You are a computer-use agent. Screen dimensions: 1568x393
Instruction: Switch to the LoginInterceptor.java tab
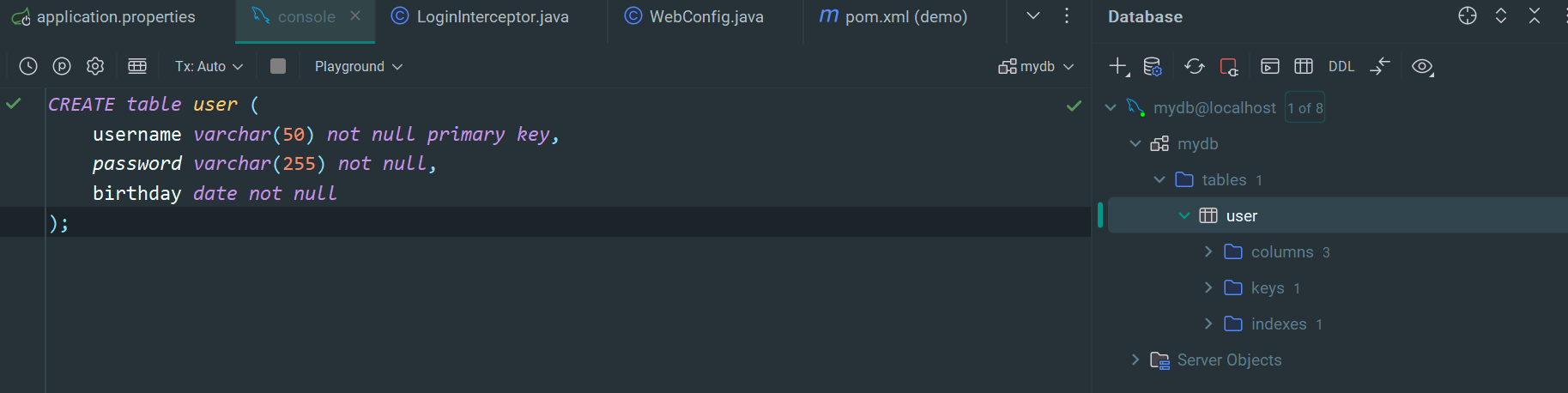(x=492, y=17)
